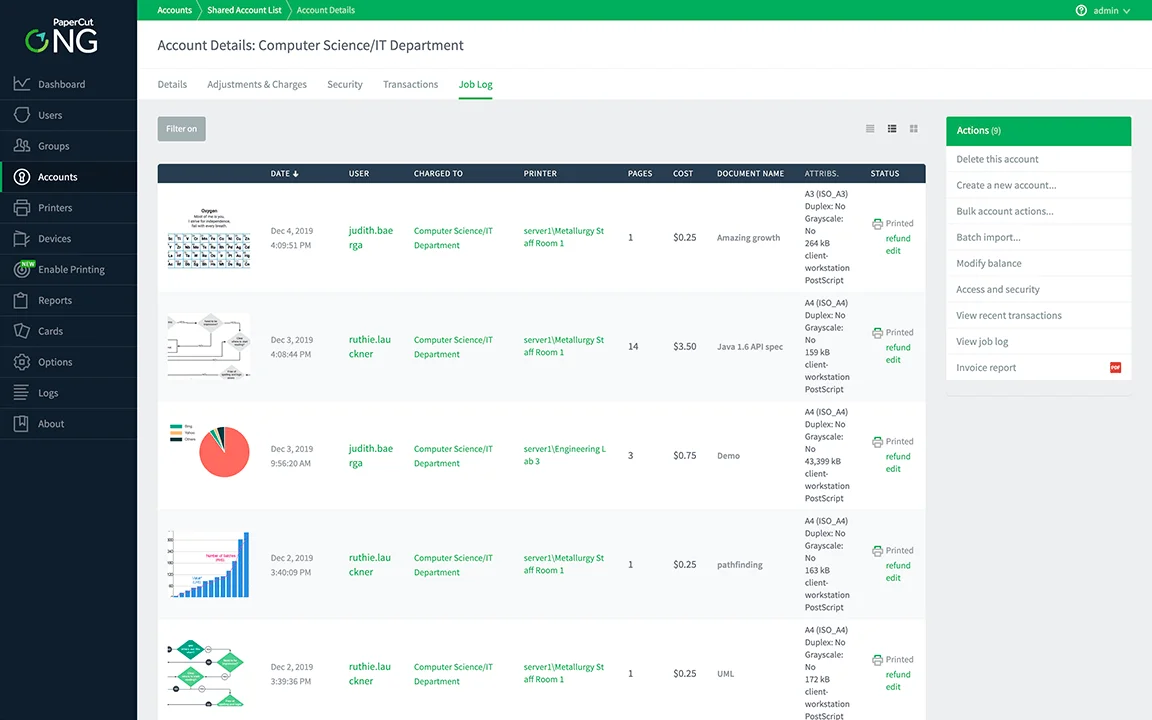Switch to the grid thumbnail view

tap(913, 129)
